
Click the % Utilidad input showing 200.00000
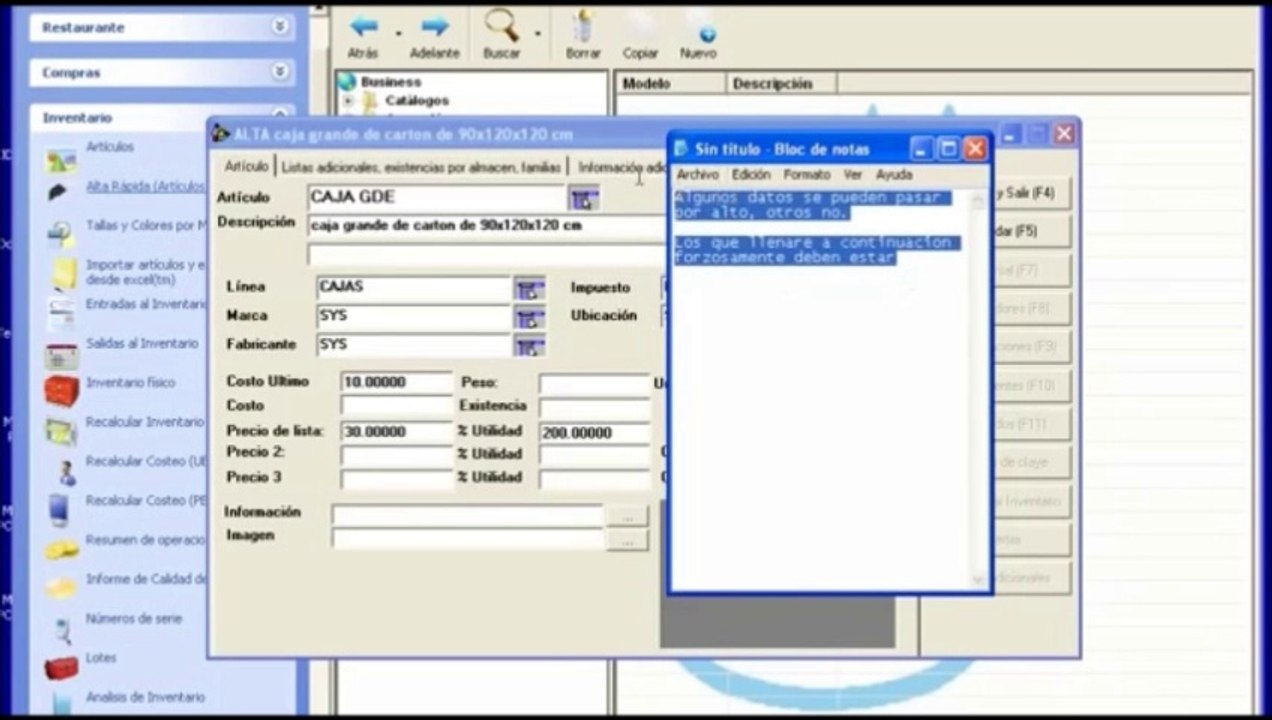594,433
